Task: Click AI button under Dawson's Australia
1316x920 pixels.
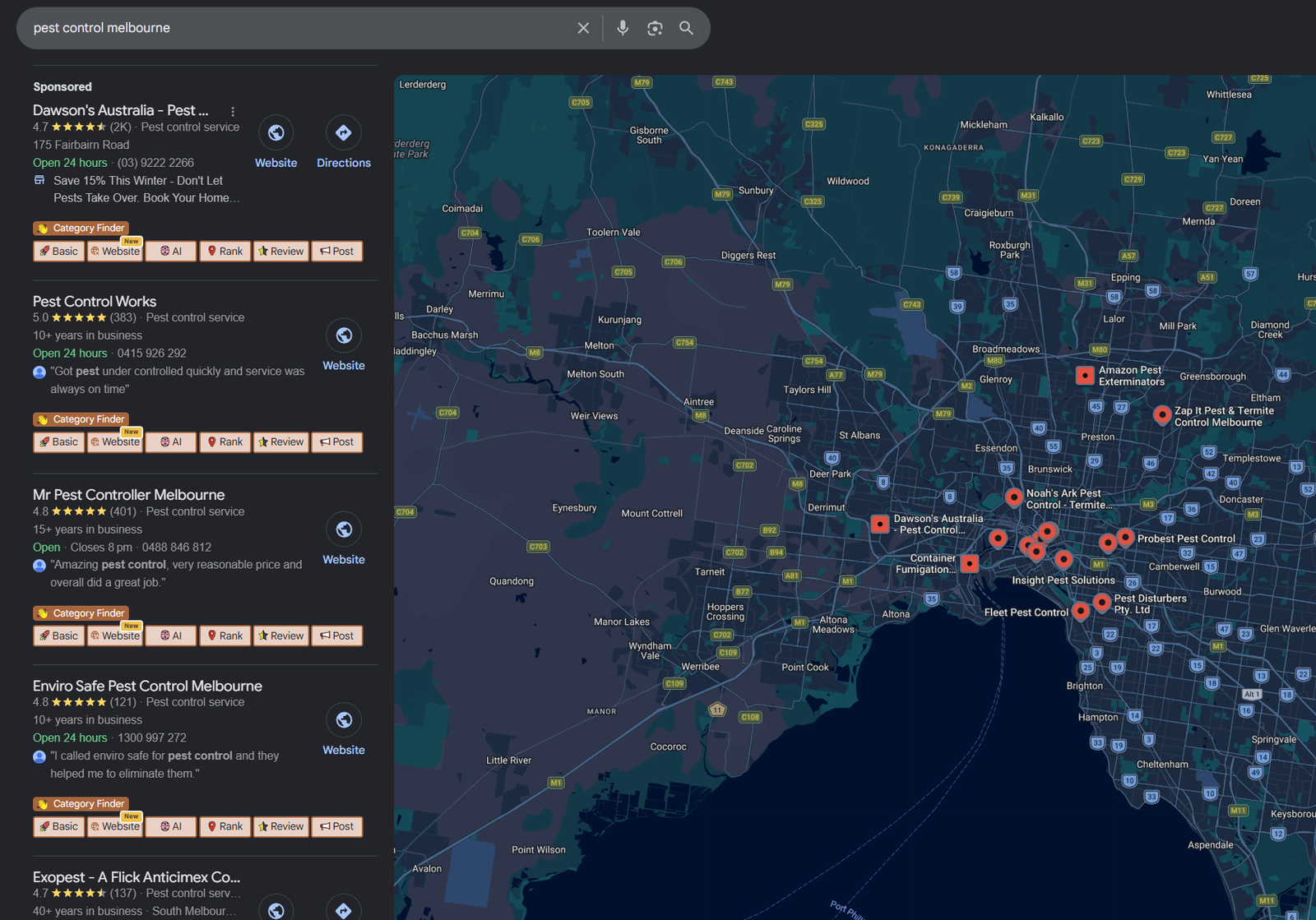Action: point(171,252)
